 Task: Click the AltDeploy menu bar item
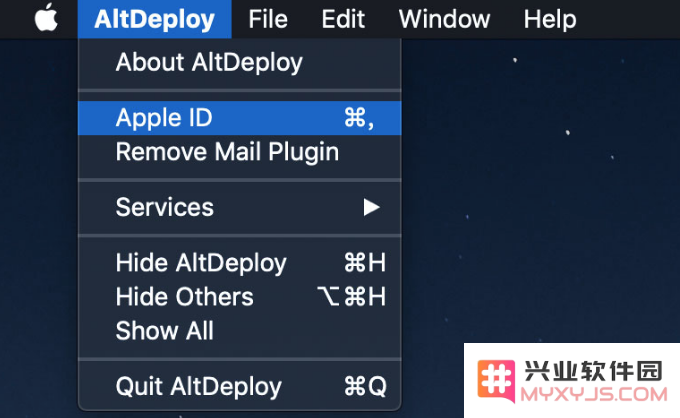click(154, 19)
